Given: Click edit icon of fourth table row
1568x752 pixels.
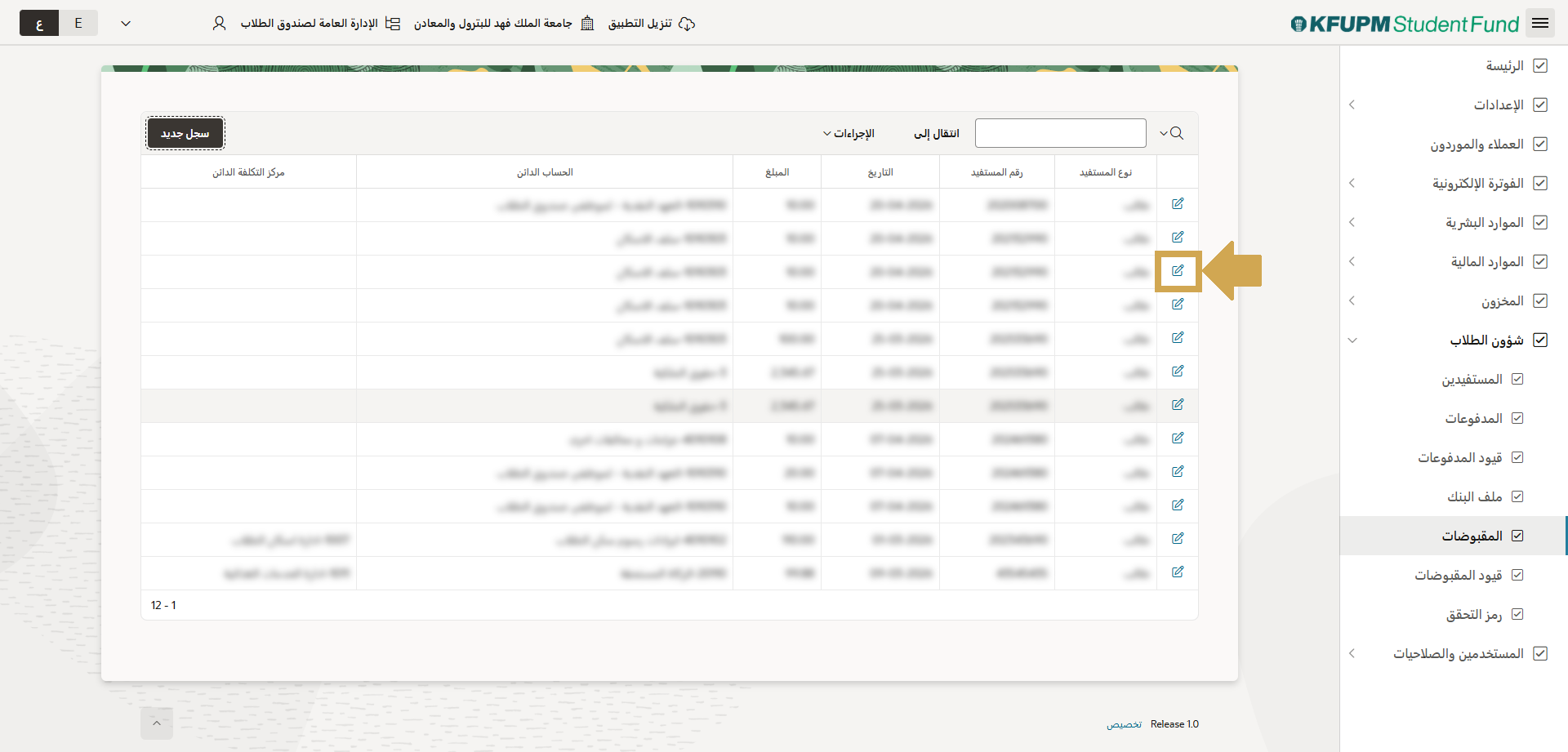Looking at the screenshot, I should click(x=1178, y=305).
